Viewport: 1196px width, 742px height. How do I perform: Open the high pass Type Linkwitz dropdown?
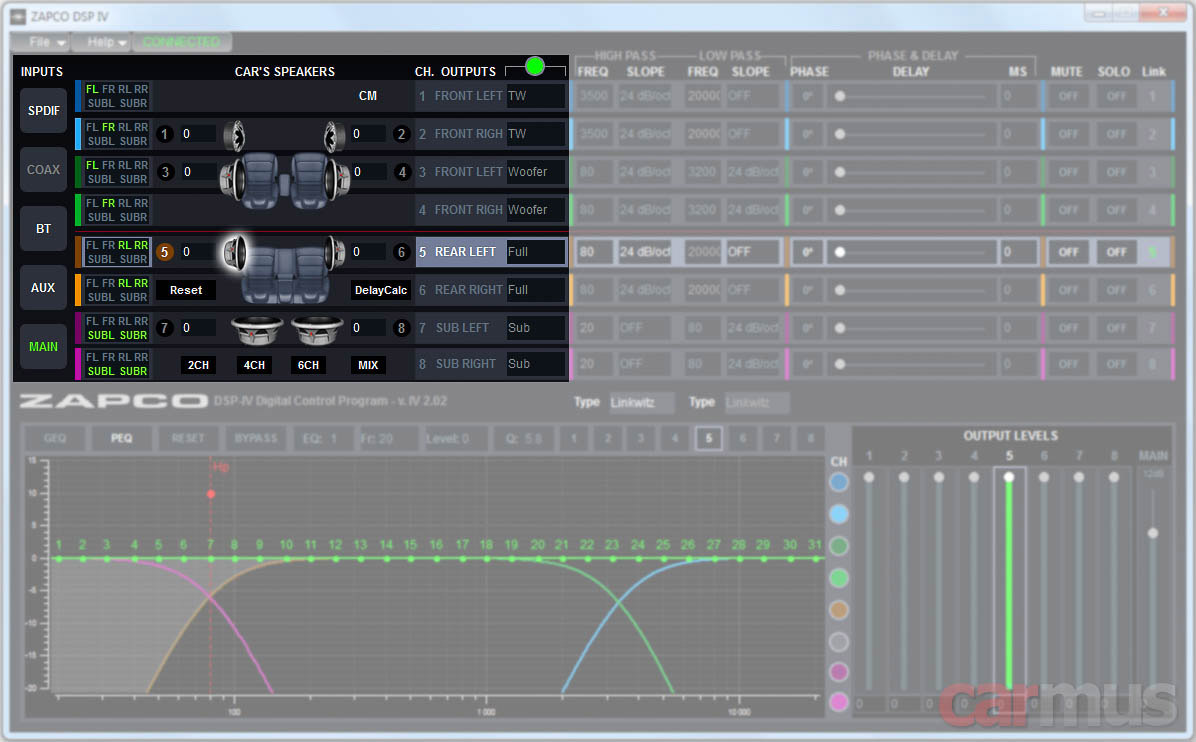pos(641,403)
